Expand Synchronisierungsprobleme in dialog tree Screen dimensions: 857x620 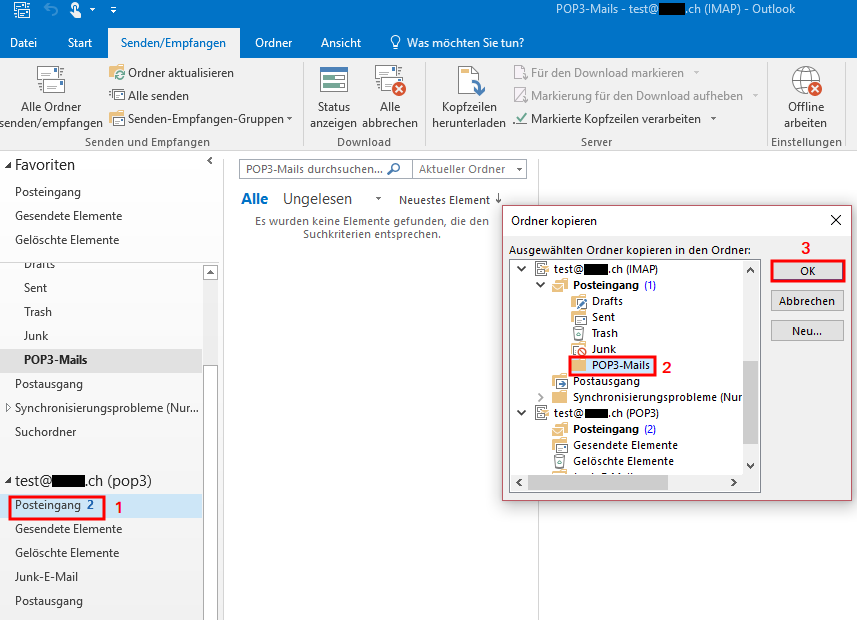tap(541, 397)
